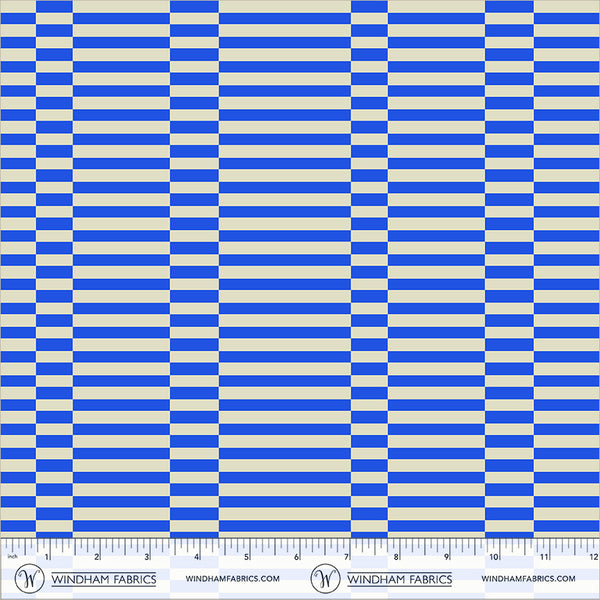Click the 'inch' label on the ruler
Viewport: 600px width, 600px height.
click(12, 556)
